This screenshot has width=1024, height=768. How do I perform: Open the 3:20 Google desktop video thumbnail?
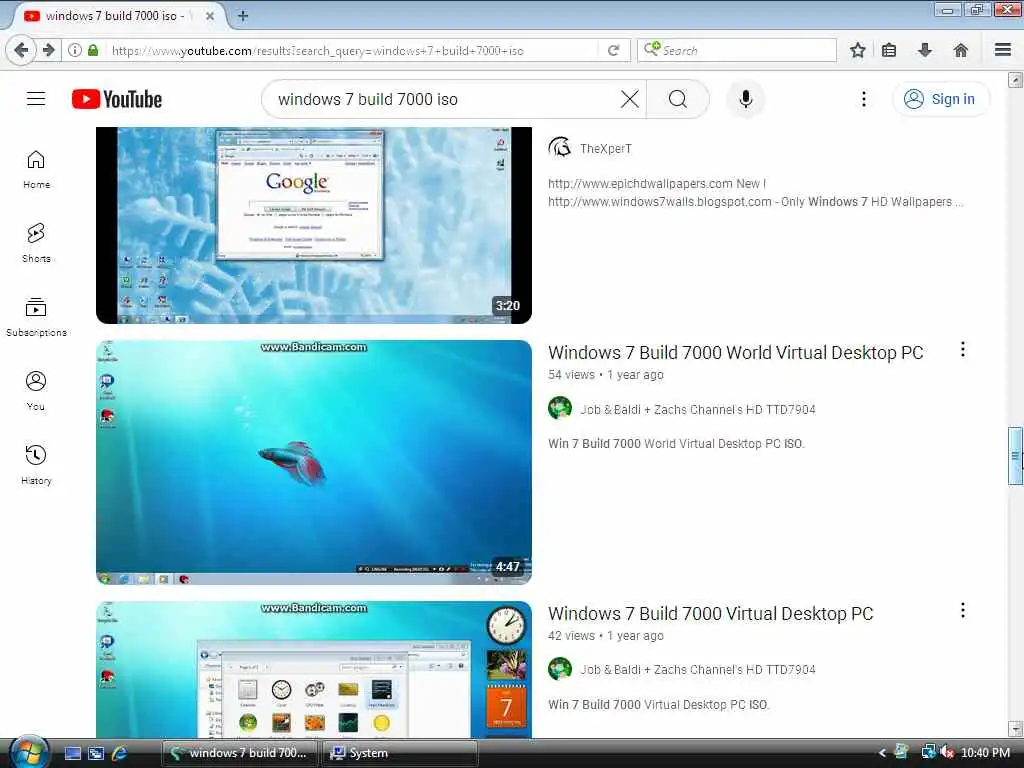pos(313,225)
